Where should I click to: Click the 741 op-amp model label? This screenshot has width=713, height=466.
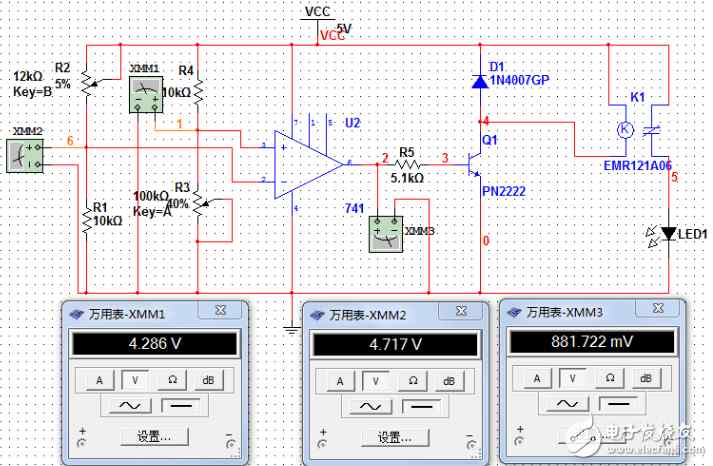click(x=355, y=209)
